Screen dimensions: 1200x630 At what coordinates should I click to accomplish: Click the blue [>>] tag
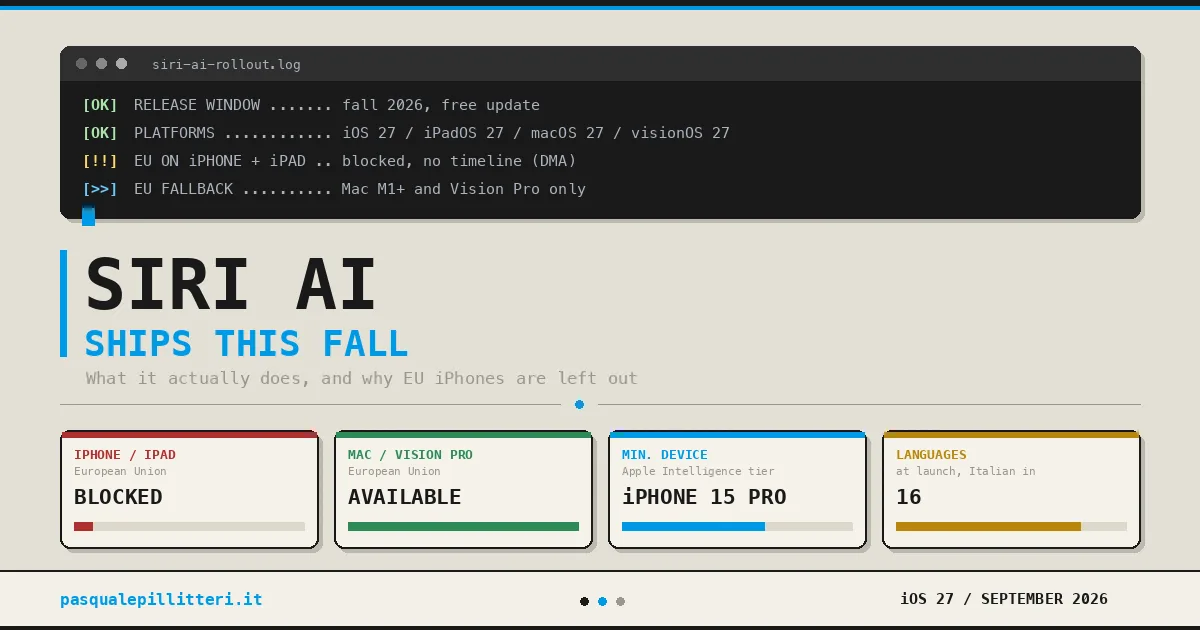click(x=100, y=189)
